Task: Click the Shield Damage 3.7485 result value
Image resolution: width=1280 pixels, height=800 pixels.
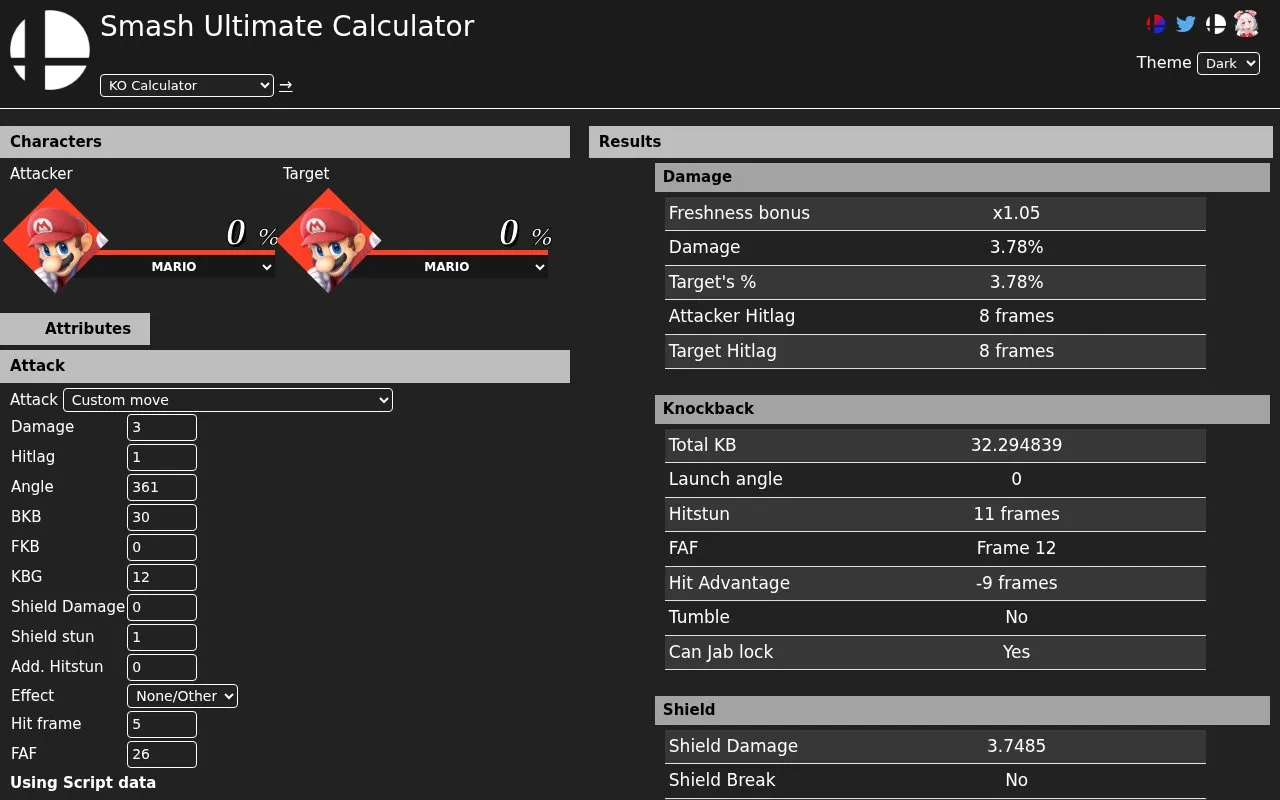Action: pos(1016,746)
